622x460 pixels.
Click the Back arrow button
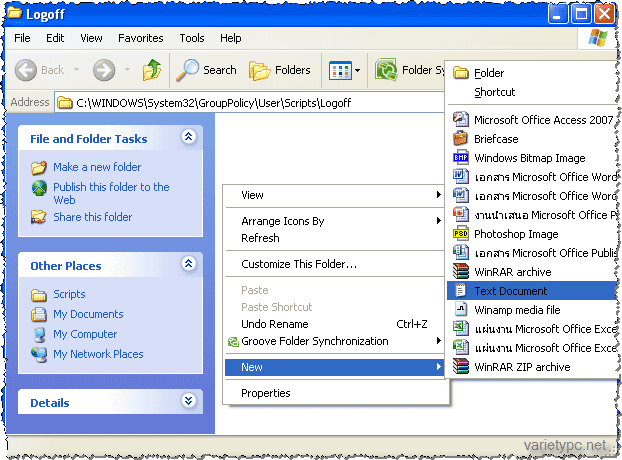(26, 70)
